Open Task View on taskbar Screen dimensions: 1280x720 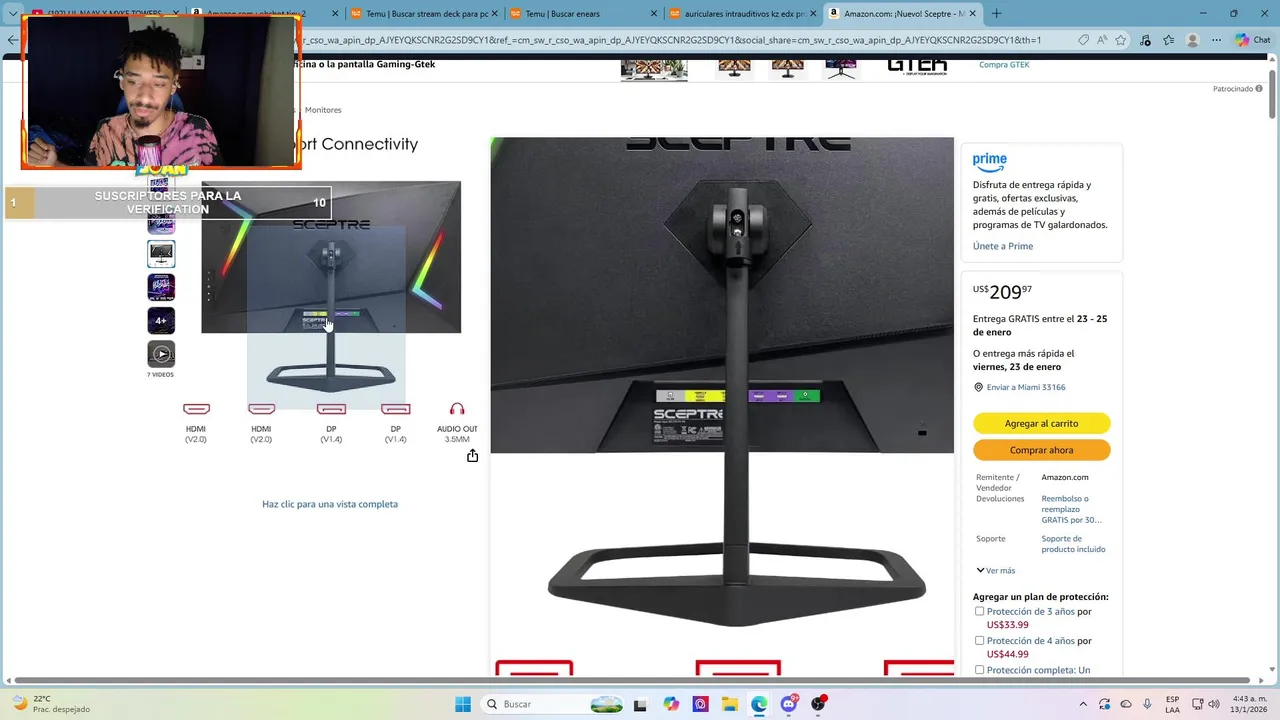coord(641,704)
